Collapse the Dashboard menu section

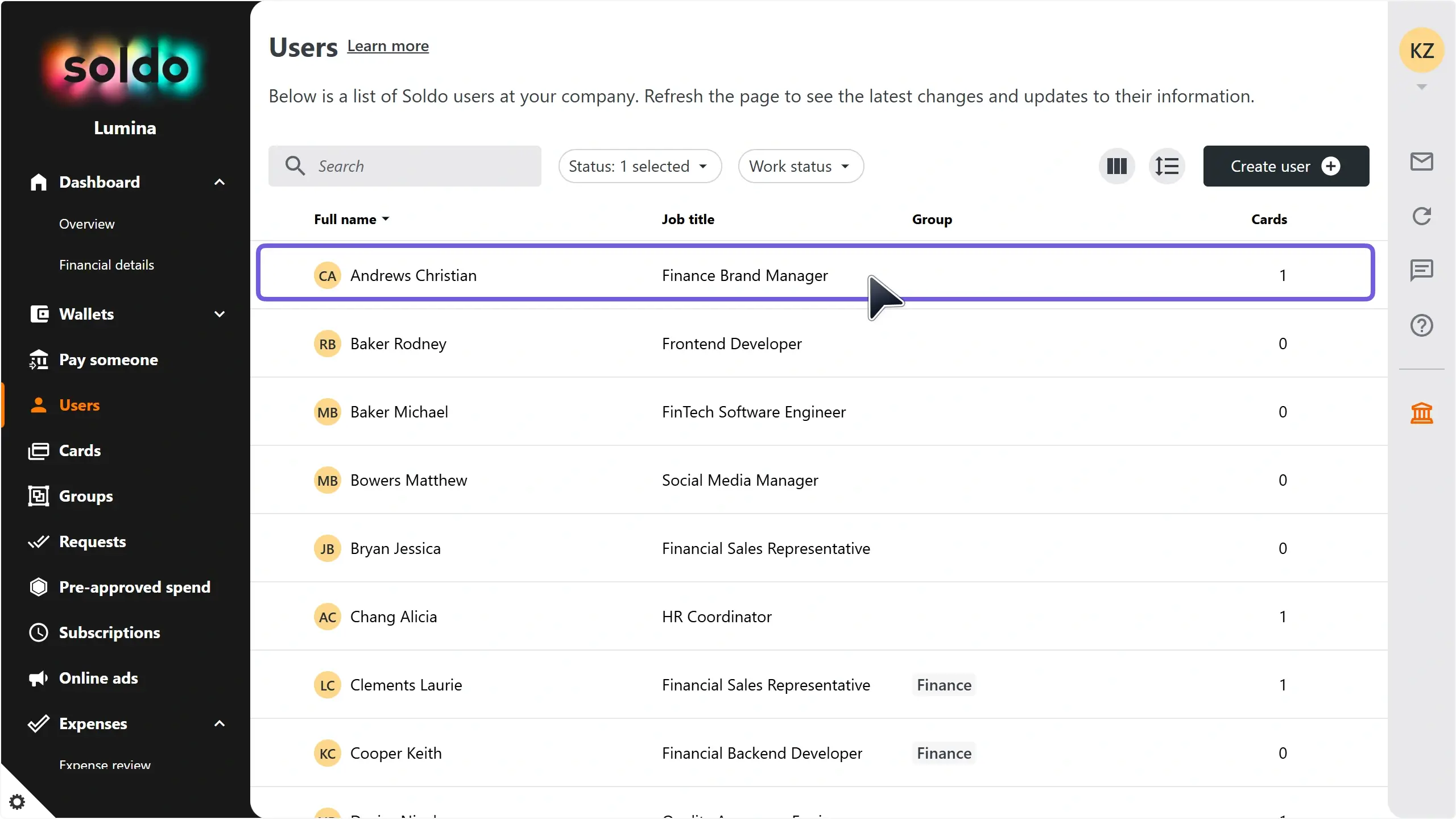220,182
